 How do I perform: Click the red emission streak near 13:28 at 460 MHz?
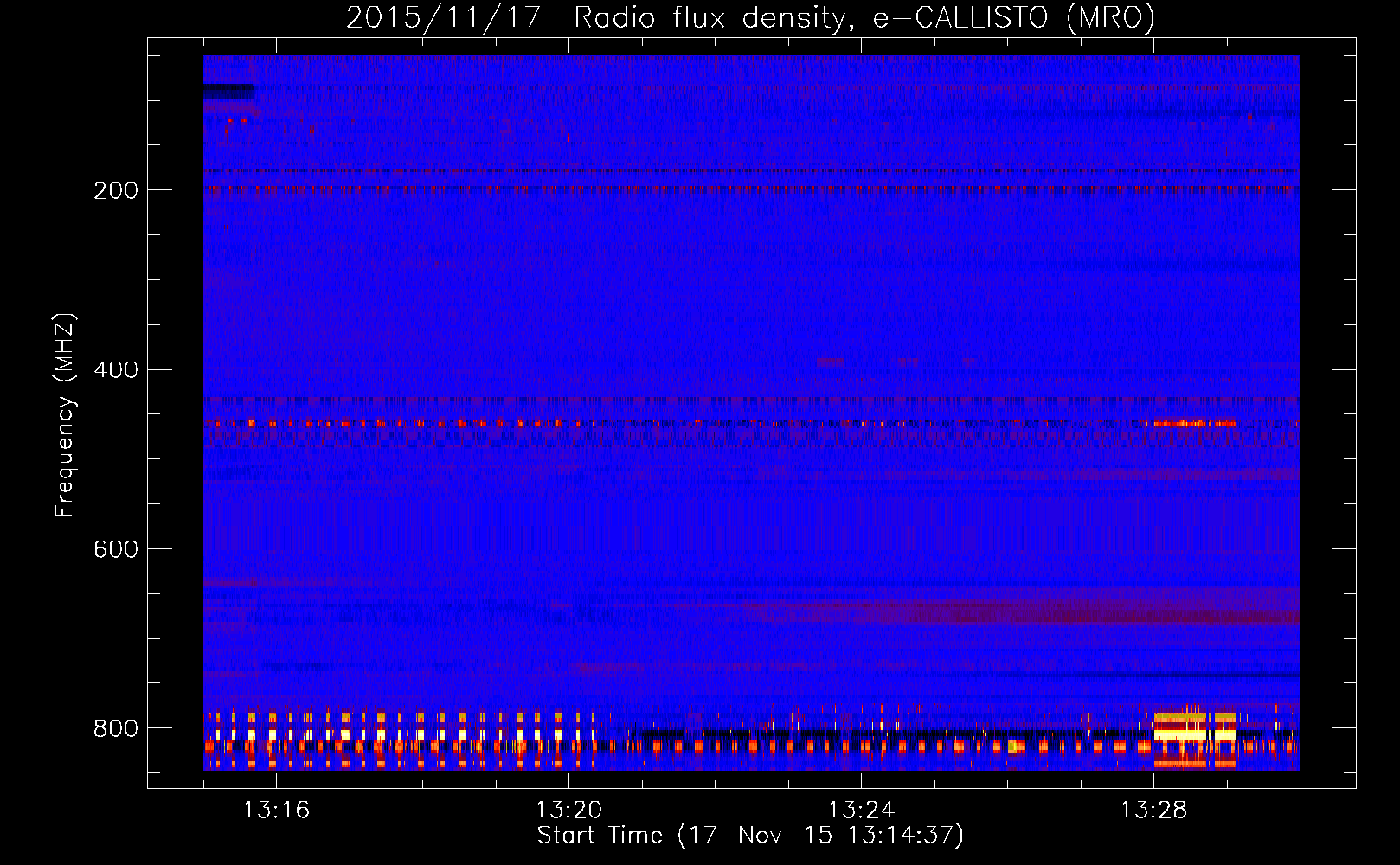click(x=1195, y=423)
